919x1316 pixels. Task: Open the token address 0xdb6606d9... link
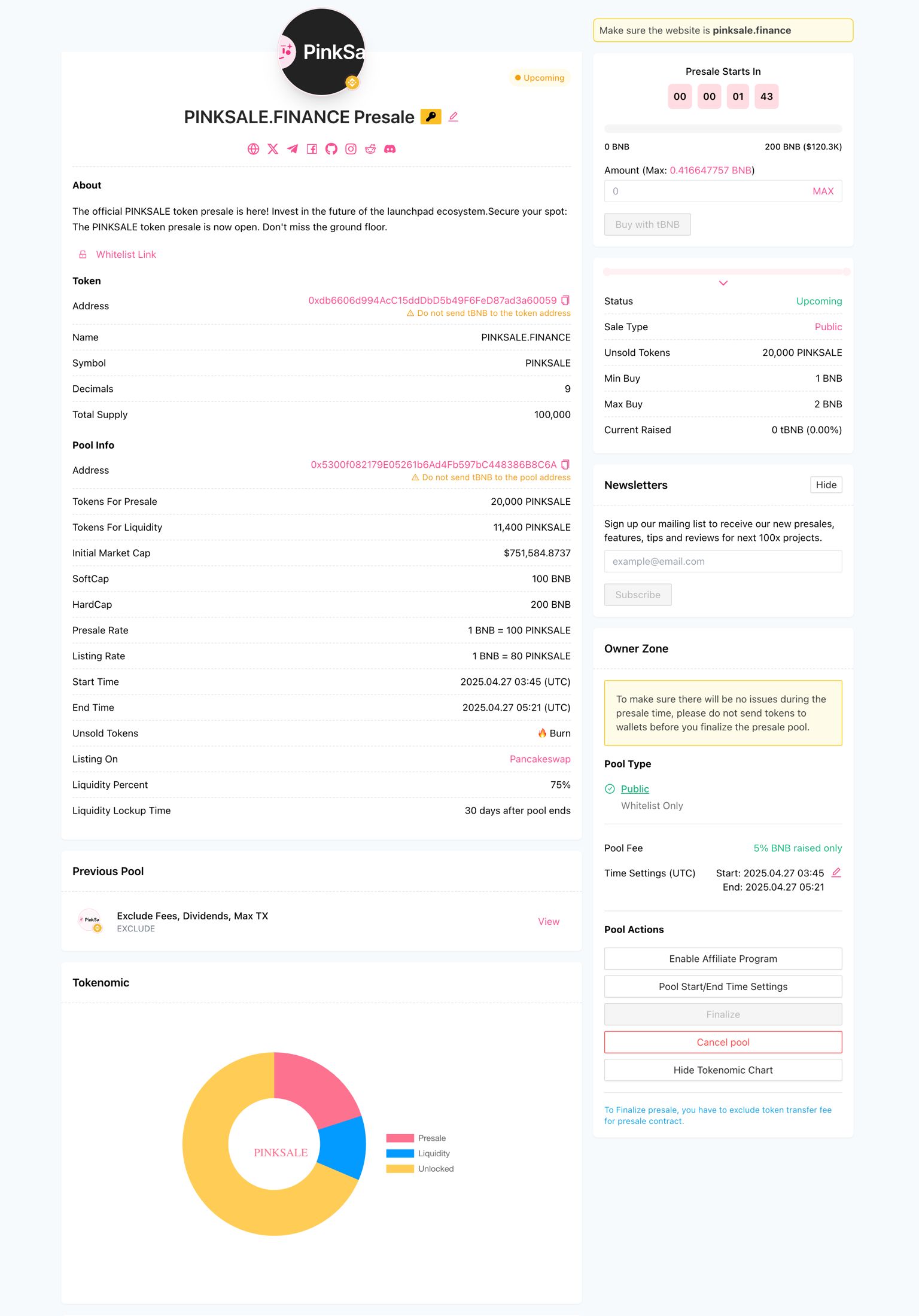(x=433, y=300)
